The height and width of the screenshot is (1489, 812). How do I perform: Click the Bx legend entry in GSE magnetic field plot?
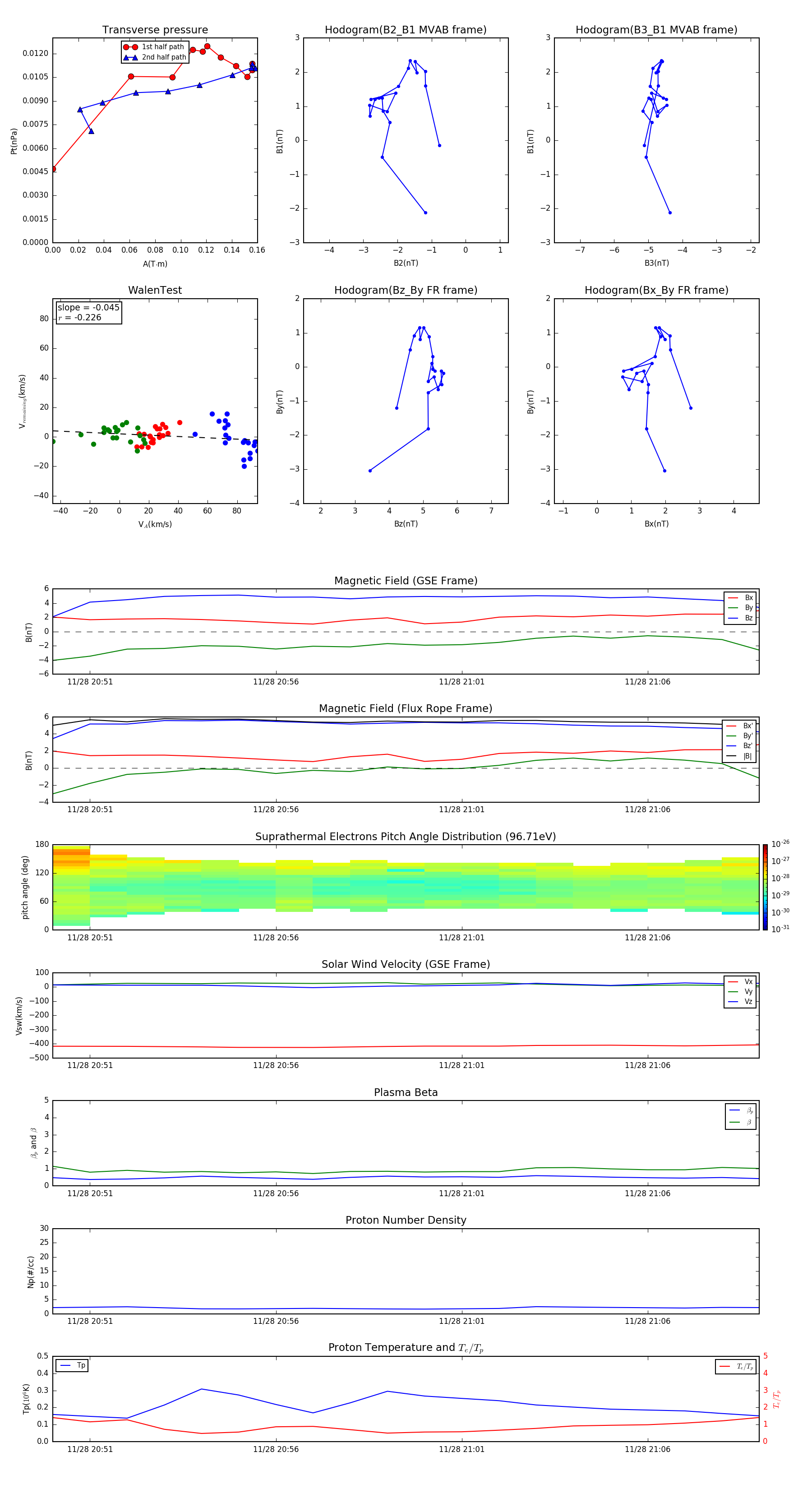(x=740, y=598)
